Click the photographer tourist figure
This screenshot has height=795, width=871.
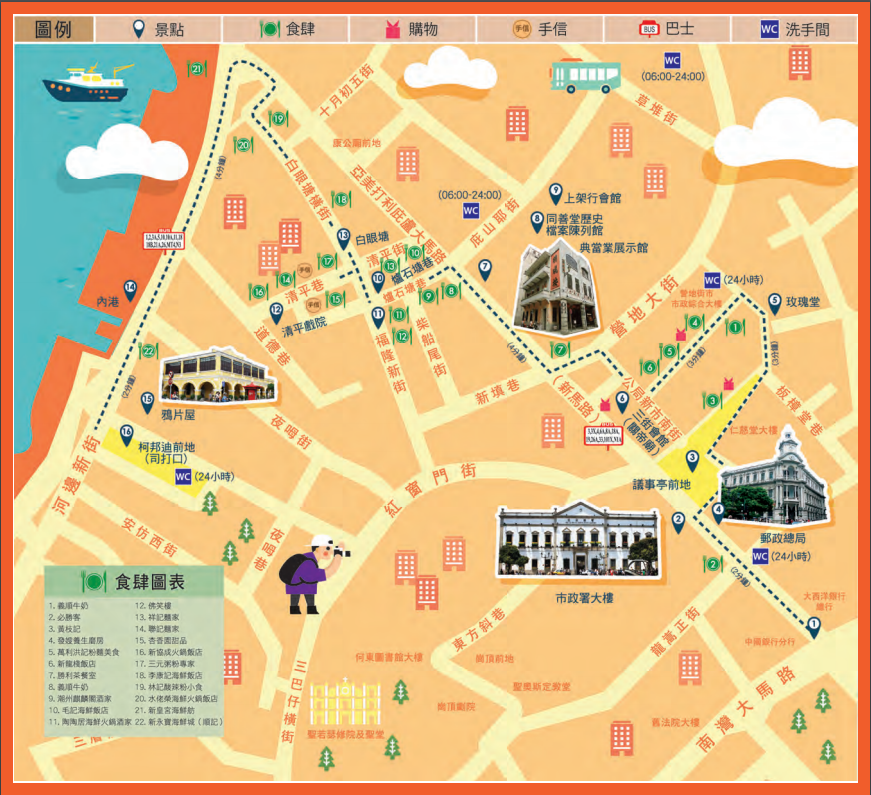tap(312, 574)
